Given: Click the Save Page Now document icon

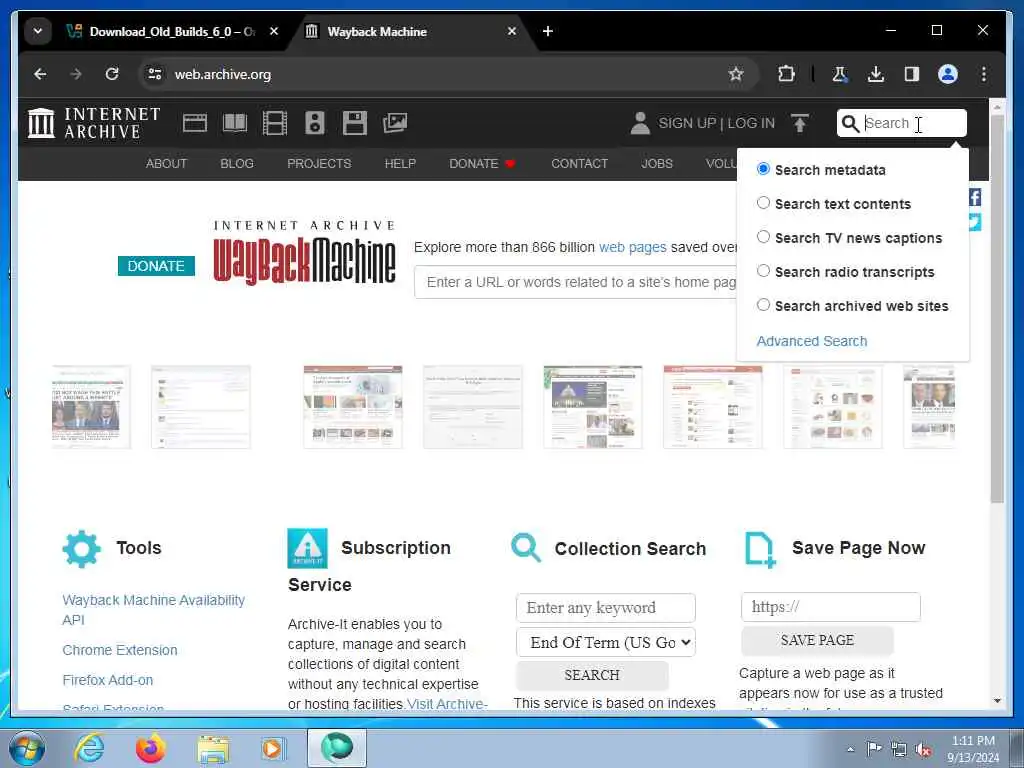Looking at the screenshot, I should (x=760, y=550).
